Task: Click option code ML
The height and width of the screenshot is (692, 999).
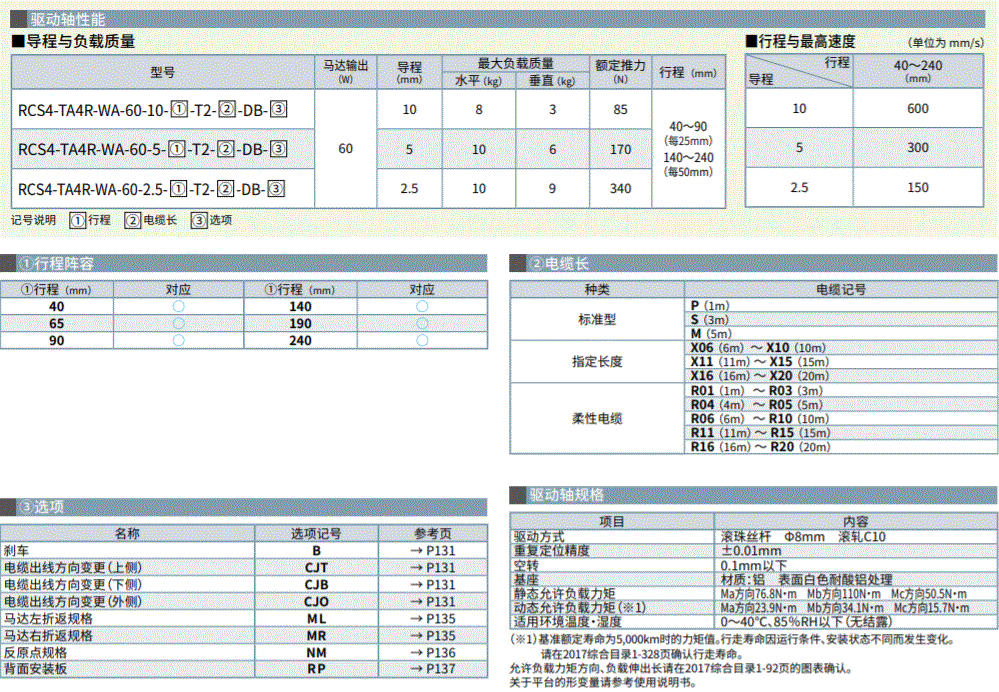Action: point(317,619)
